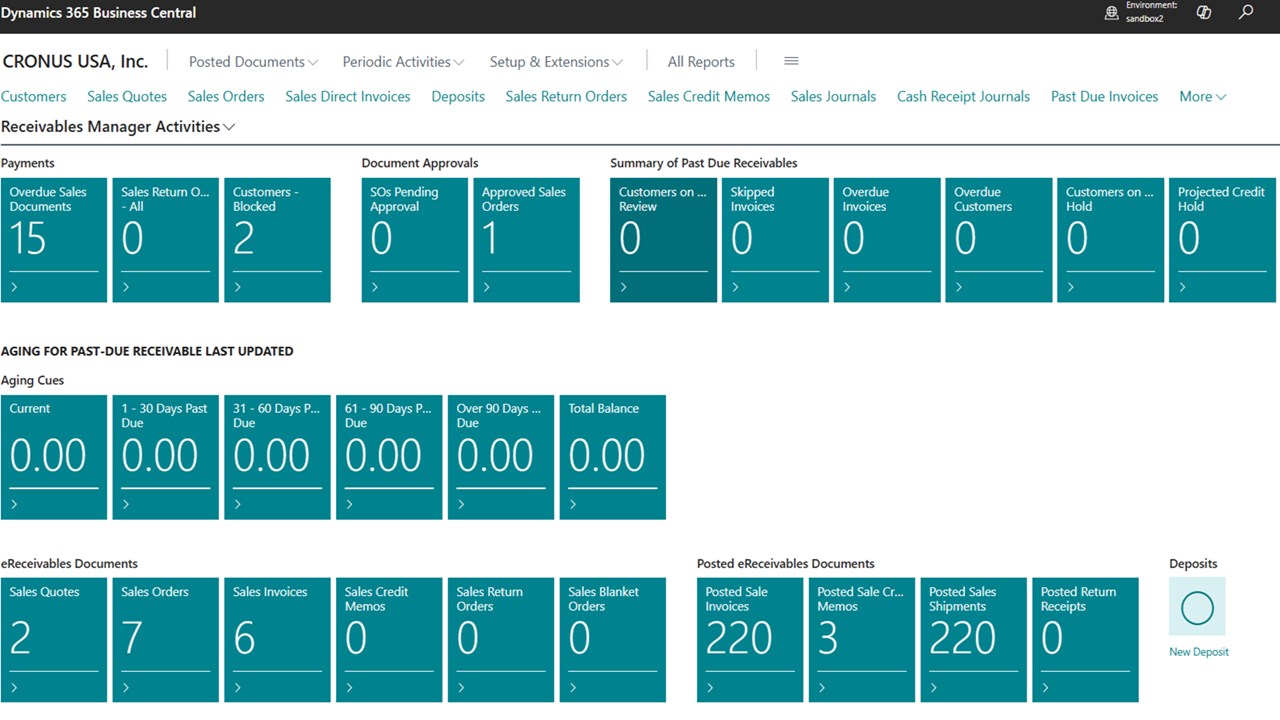Click the Environment globe icon

tap(1111, 13)
